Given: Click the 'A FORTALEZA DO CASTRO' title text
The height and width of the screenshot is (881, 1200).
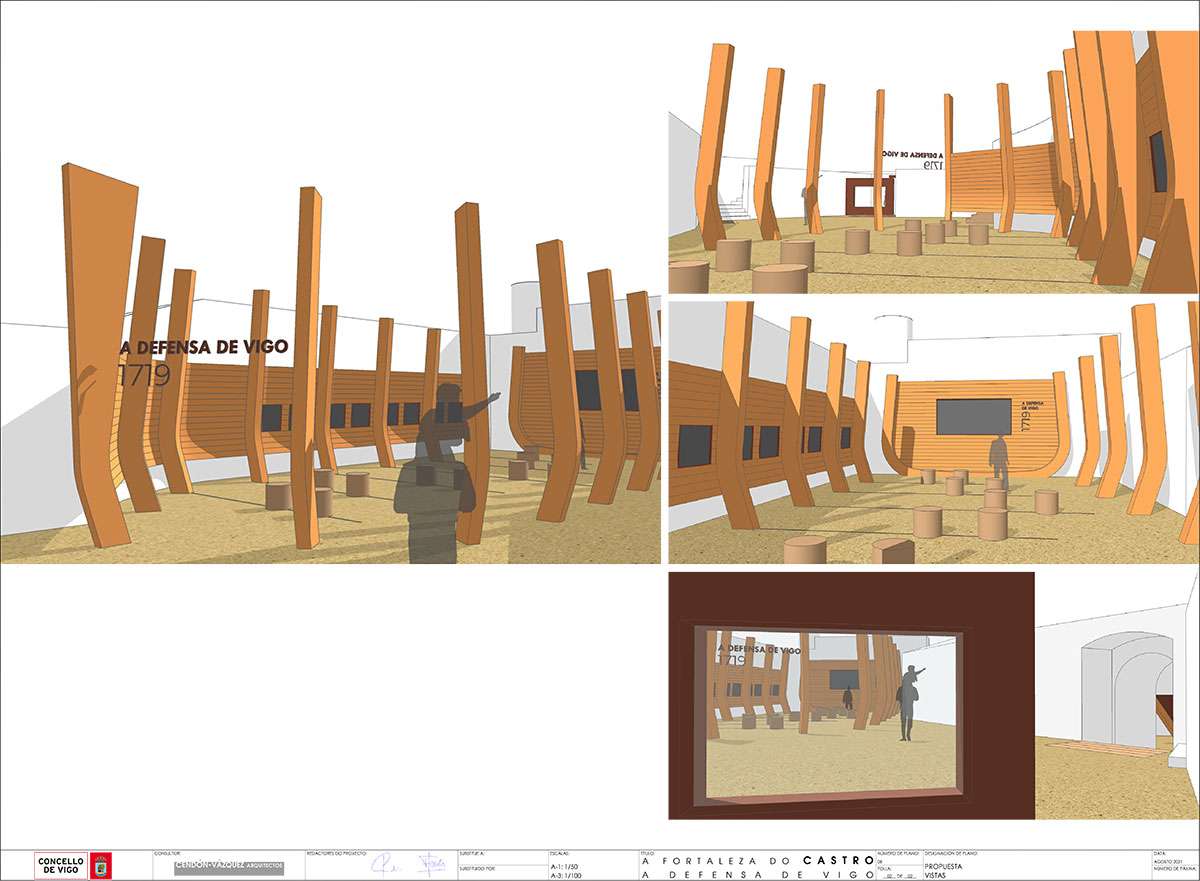Looking at the screenshot, I should (x=757, y=860).
